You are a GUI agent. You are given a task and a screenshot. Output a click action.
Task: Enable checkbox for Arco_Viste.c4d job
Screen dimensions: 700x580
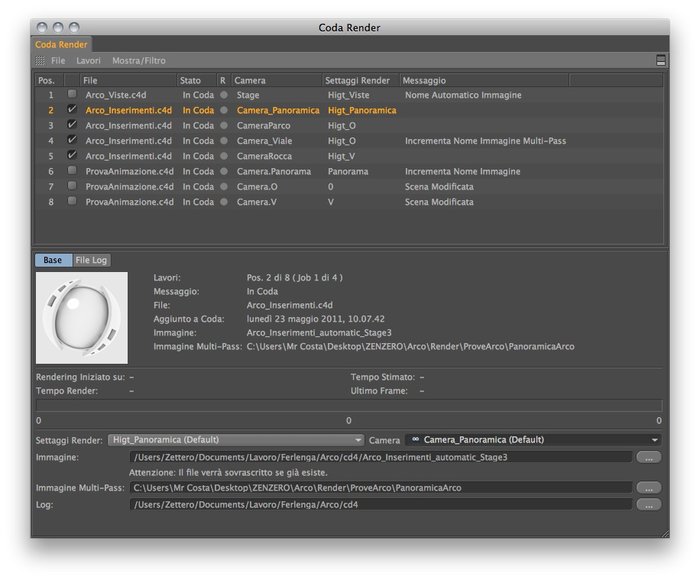click(x=71, y=94)
